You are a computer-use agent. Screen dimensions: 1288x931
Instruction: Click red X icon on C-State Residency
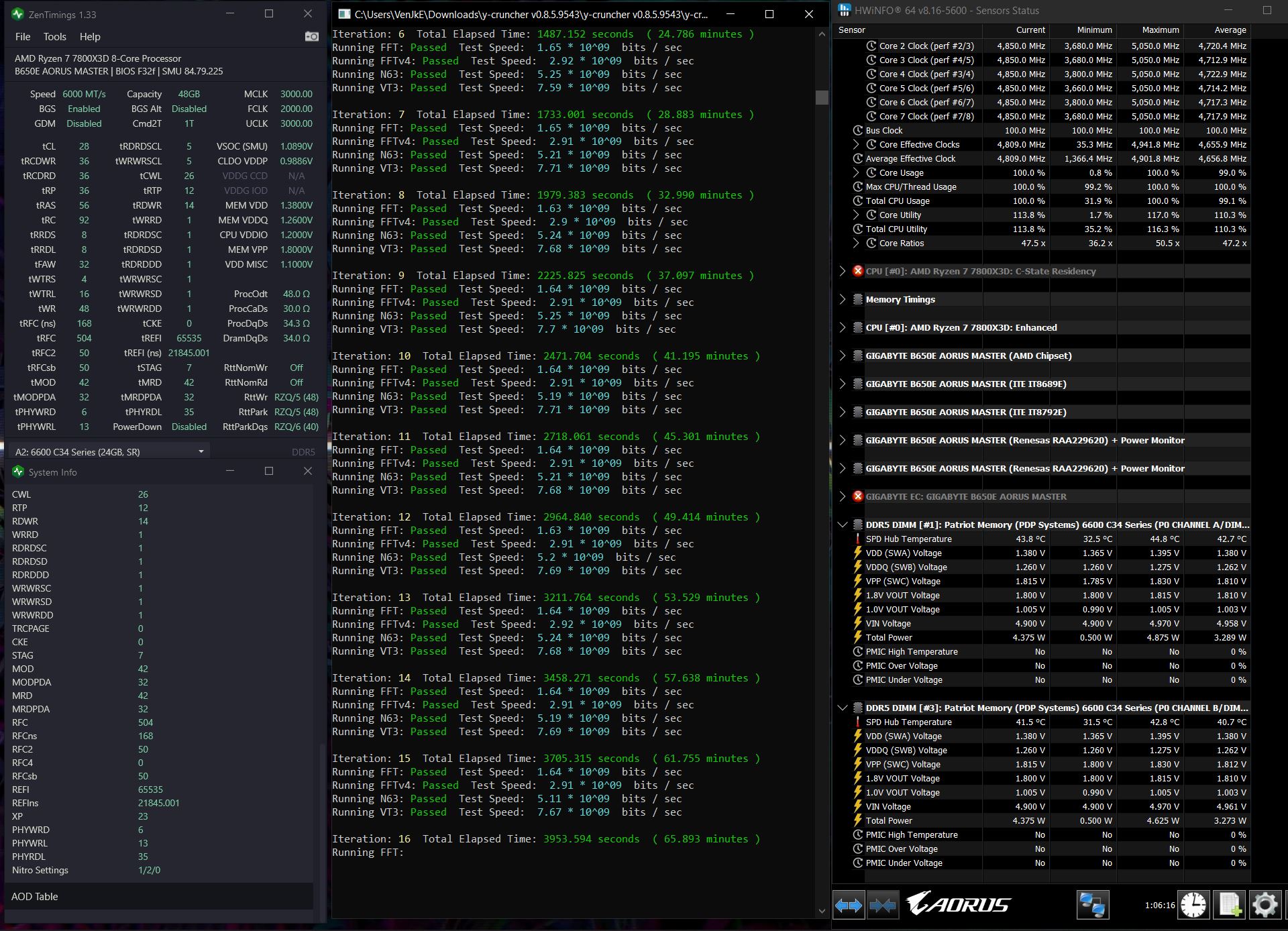[x=857, y=271]
